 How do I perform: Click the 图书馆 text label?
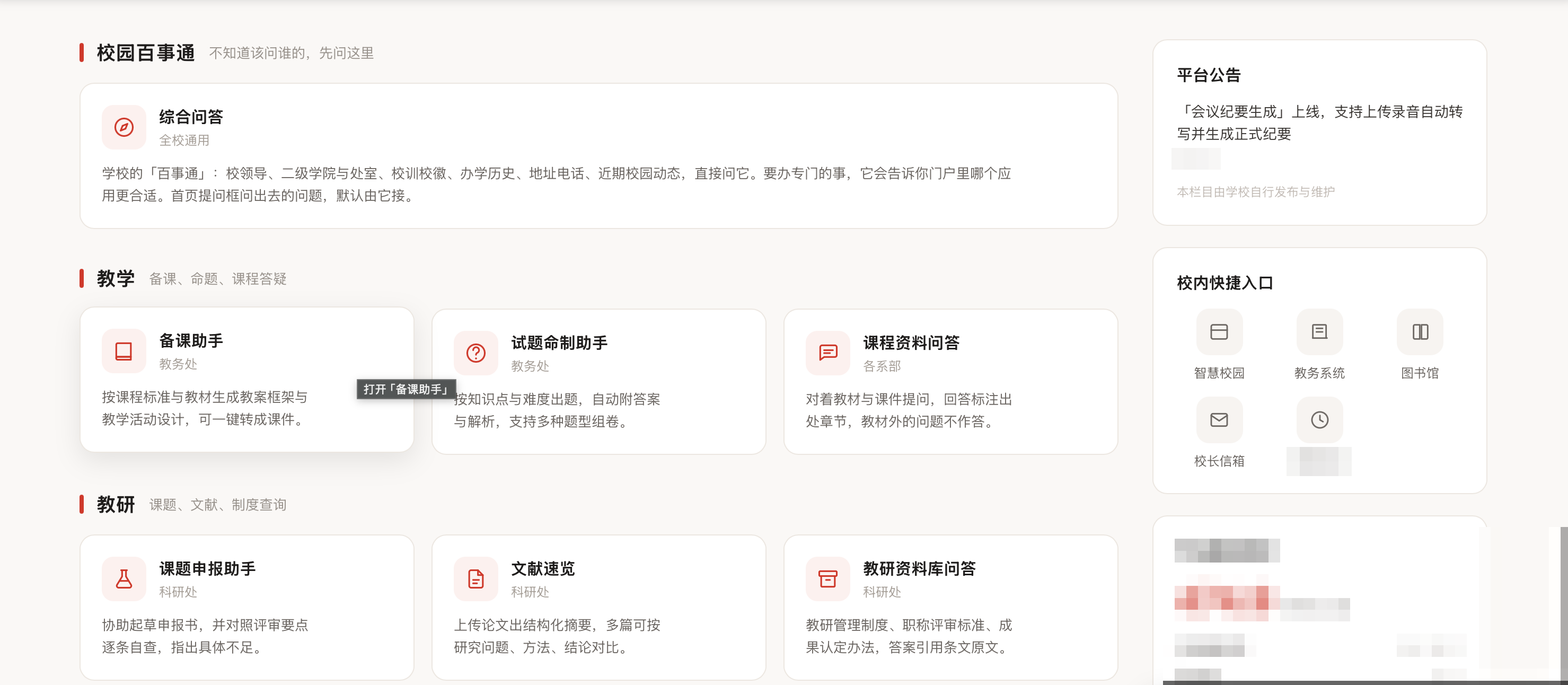[1420, 373]
